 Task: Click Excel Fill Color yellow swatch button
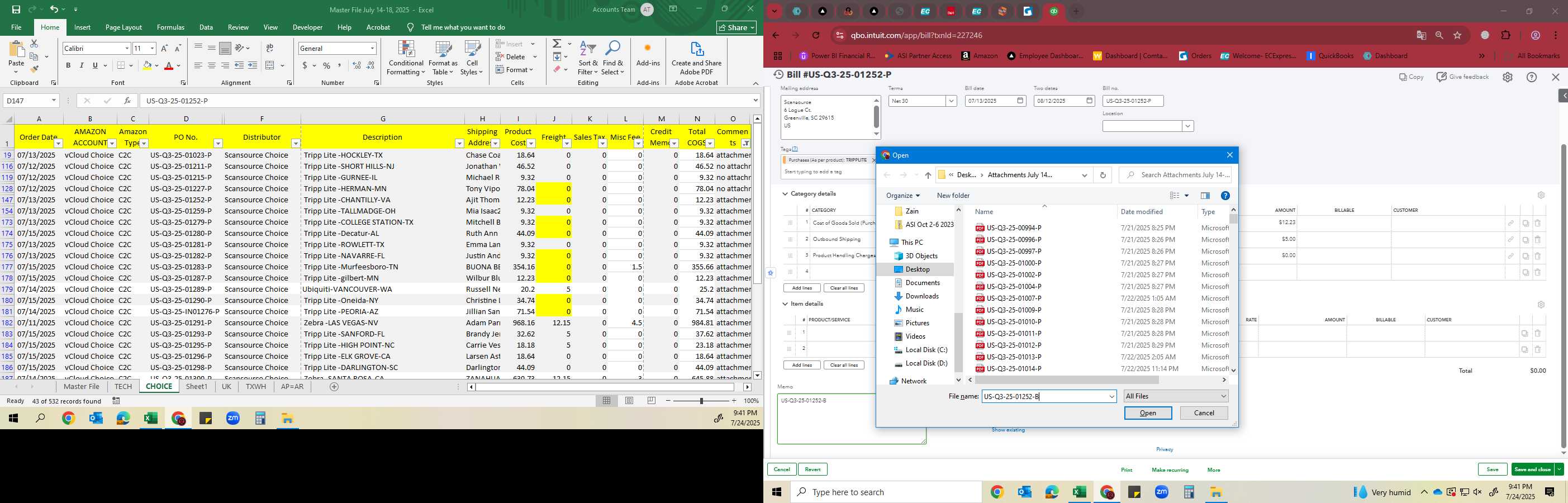tap(147, 65)
